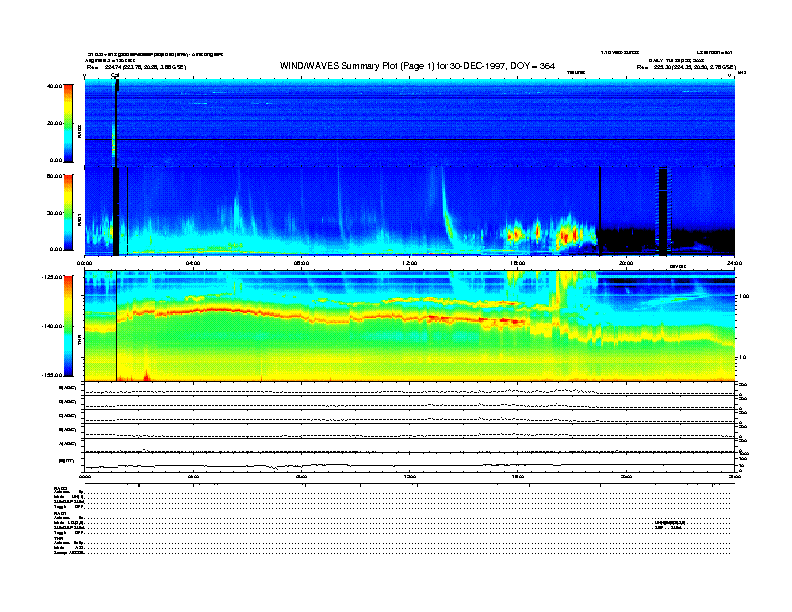Click the '-140.00' label on TNR color scale
This screenshot has height=612, width=792.
click(53, 326)
